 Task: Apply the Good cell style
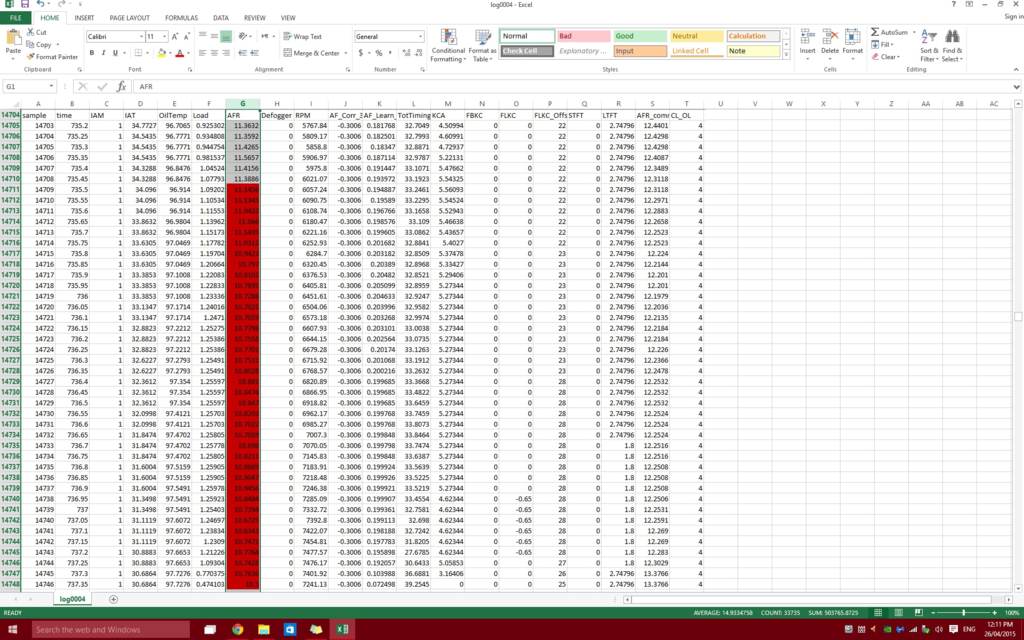pyautogui.click(x=637, y=37)
